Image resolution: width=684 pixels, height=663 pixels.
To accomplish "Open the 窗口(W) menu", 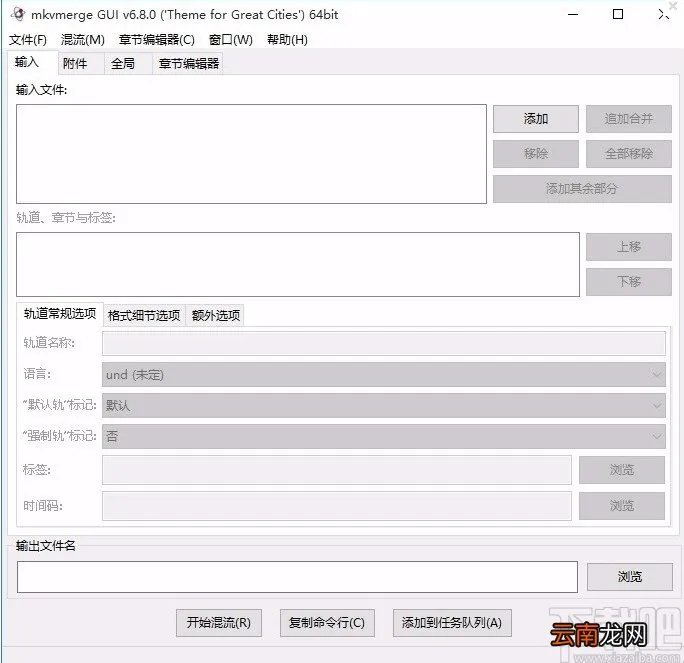I will [x=230, y=40].
